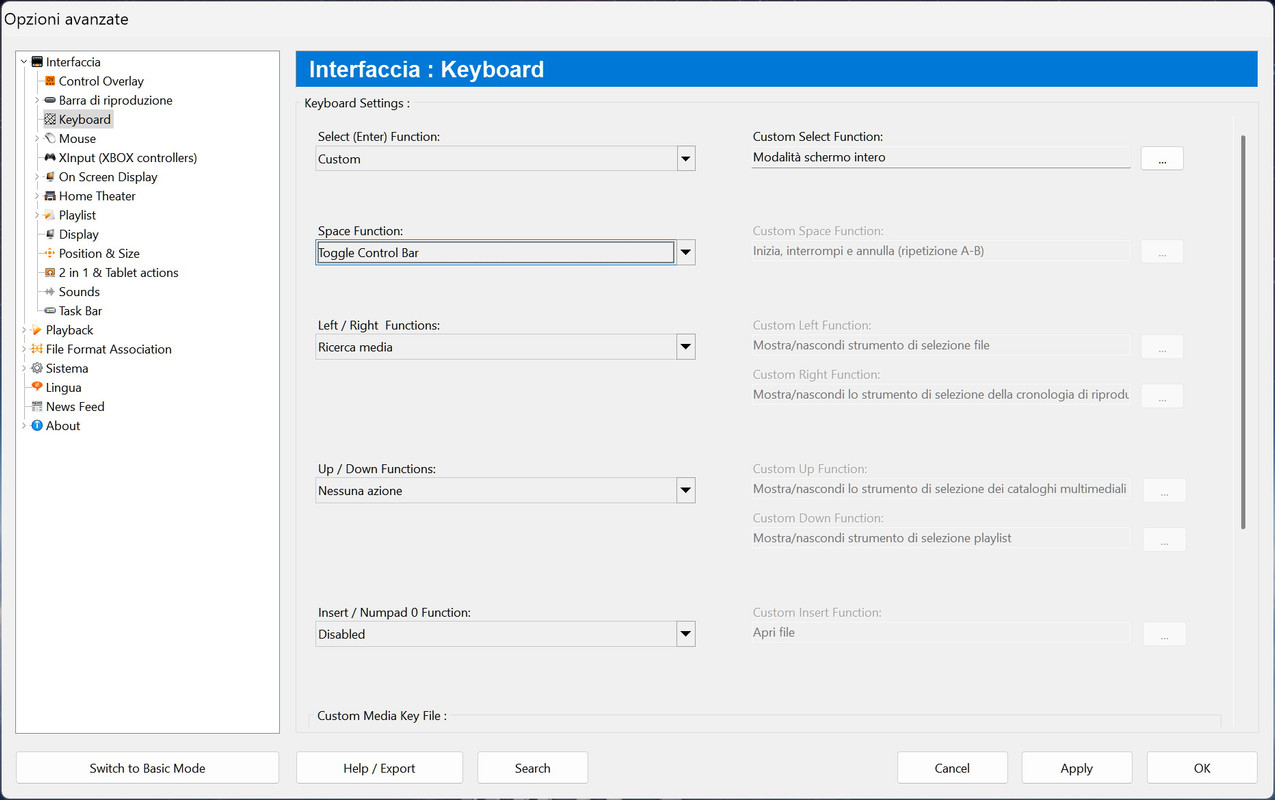Expand the Playback tree node
Screen dimensions: 1275x800
24,330
